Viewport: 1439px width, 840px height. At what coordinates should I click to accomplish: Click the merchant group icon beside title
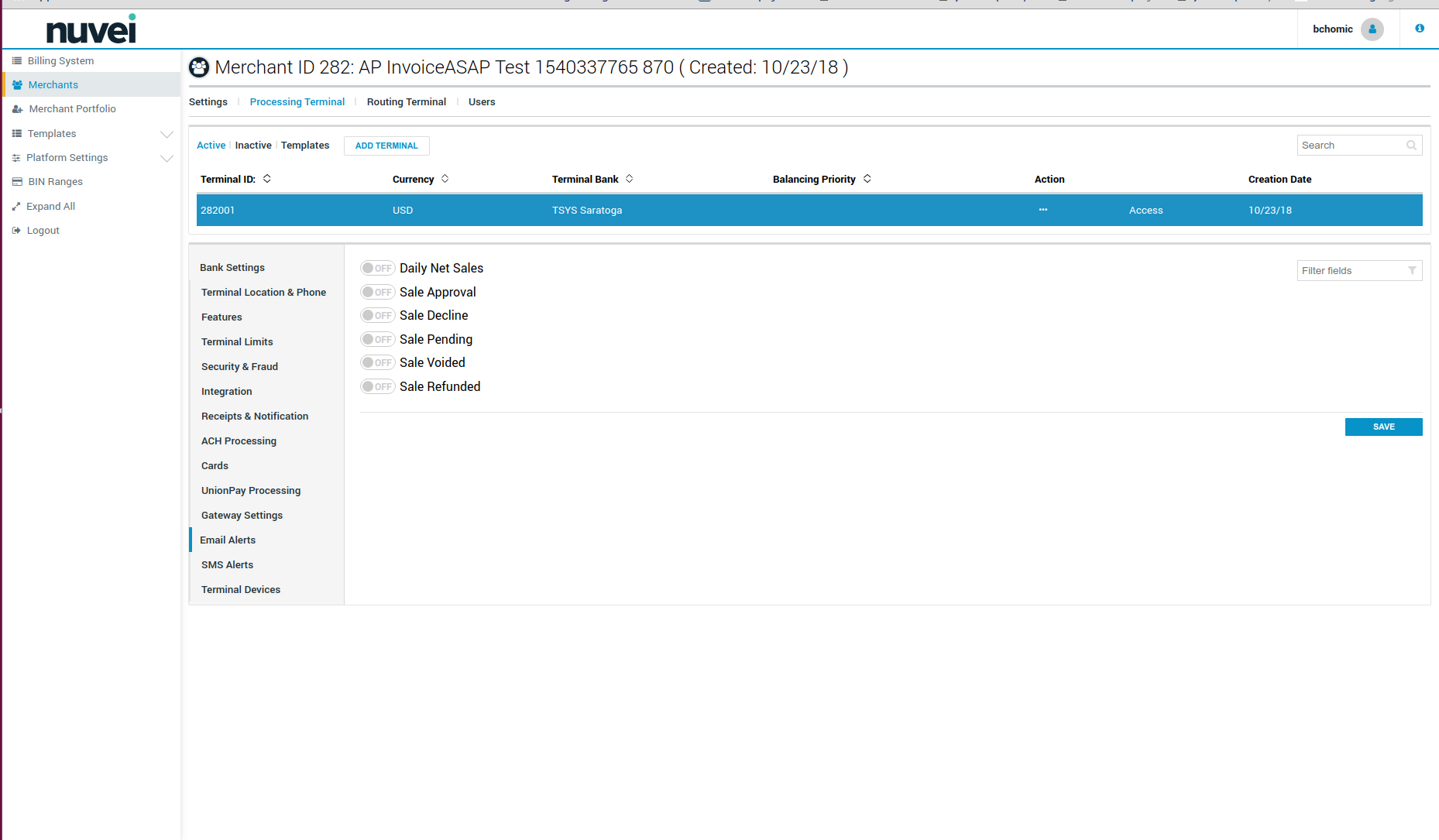[x=199, y=67]
